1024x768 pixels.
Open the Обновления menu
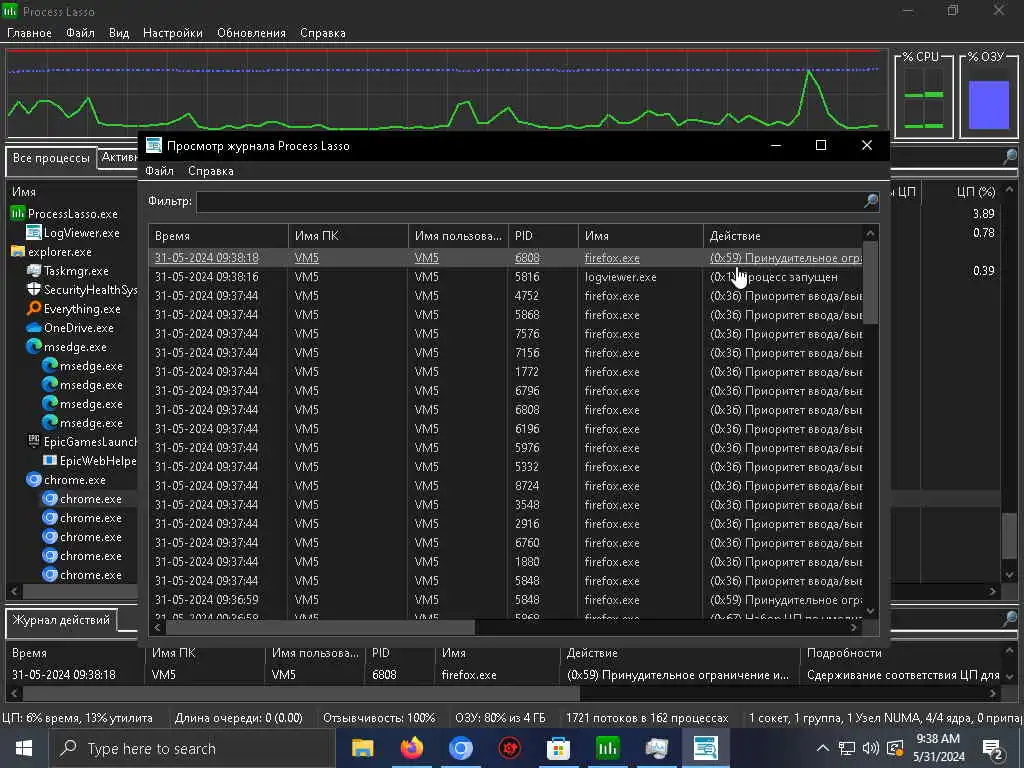click(x=251, y=33)
